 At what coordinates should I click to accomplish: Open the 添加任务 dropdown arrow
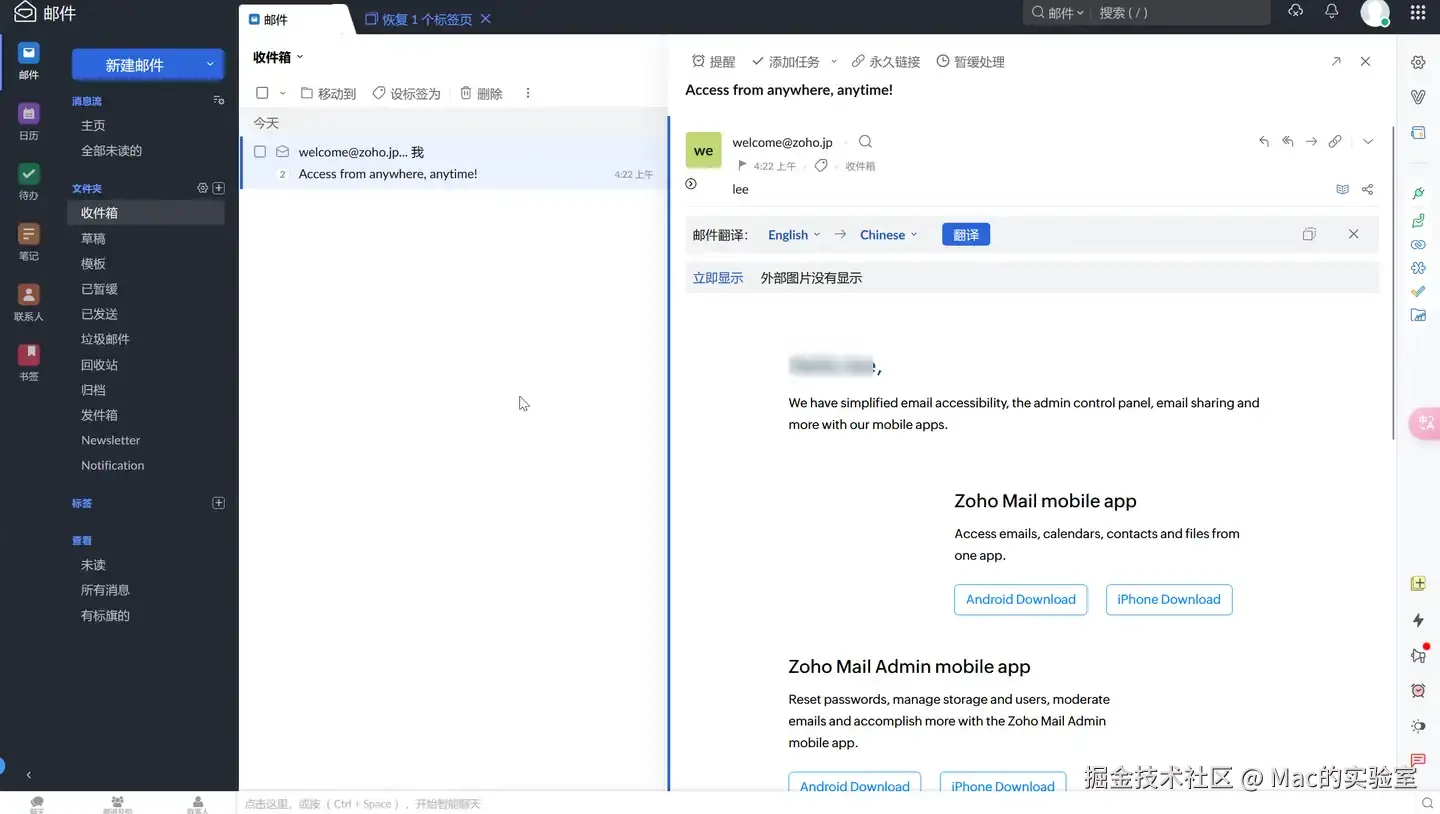pyautogui.click(x=833, y=62)
